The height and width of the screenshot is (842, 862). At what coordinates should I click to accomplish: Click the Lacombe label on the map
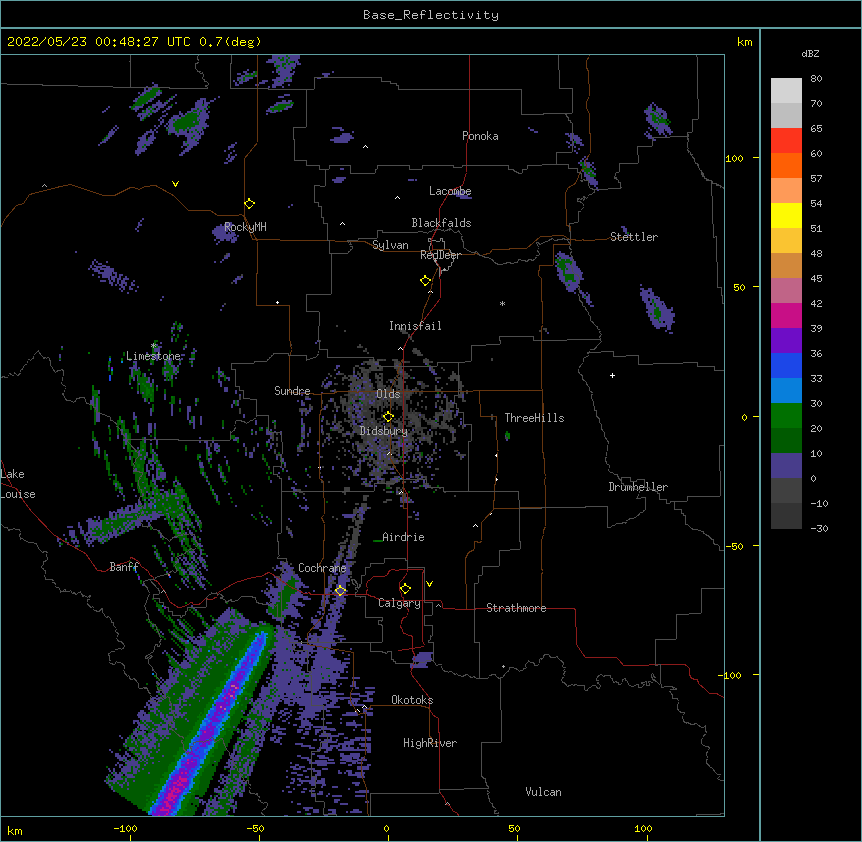pyautogui.click(x=450, y=191)
